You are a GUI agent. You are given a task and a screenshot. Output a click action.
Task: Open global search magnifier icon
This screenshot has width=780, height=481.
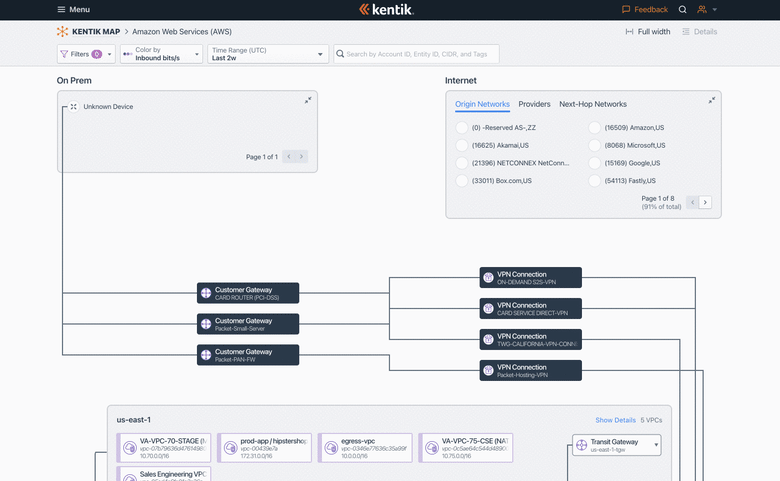pos(682,9)
